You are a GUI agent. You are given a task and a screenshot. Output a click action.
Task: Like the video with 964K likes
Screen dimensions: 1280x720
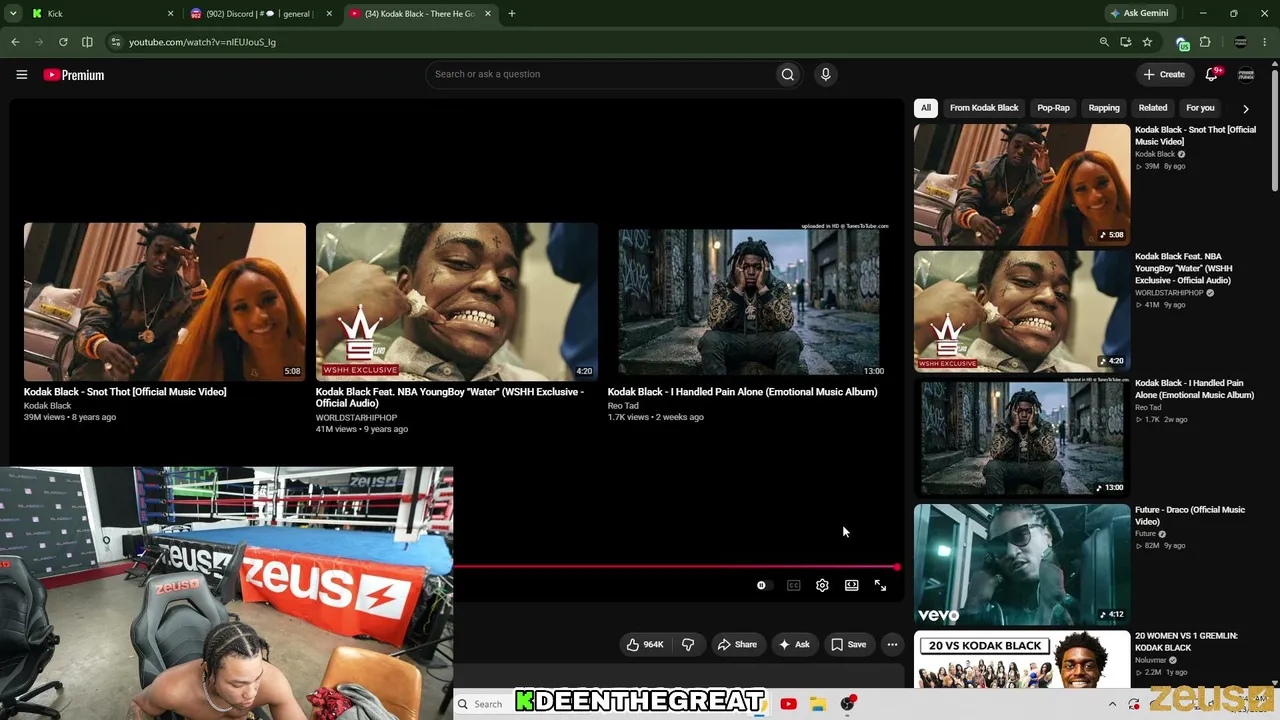coord(645,645)
